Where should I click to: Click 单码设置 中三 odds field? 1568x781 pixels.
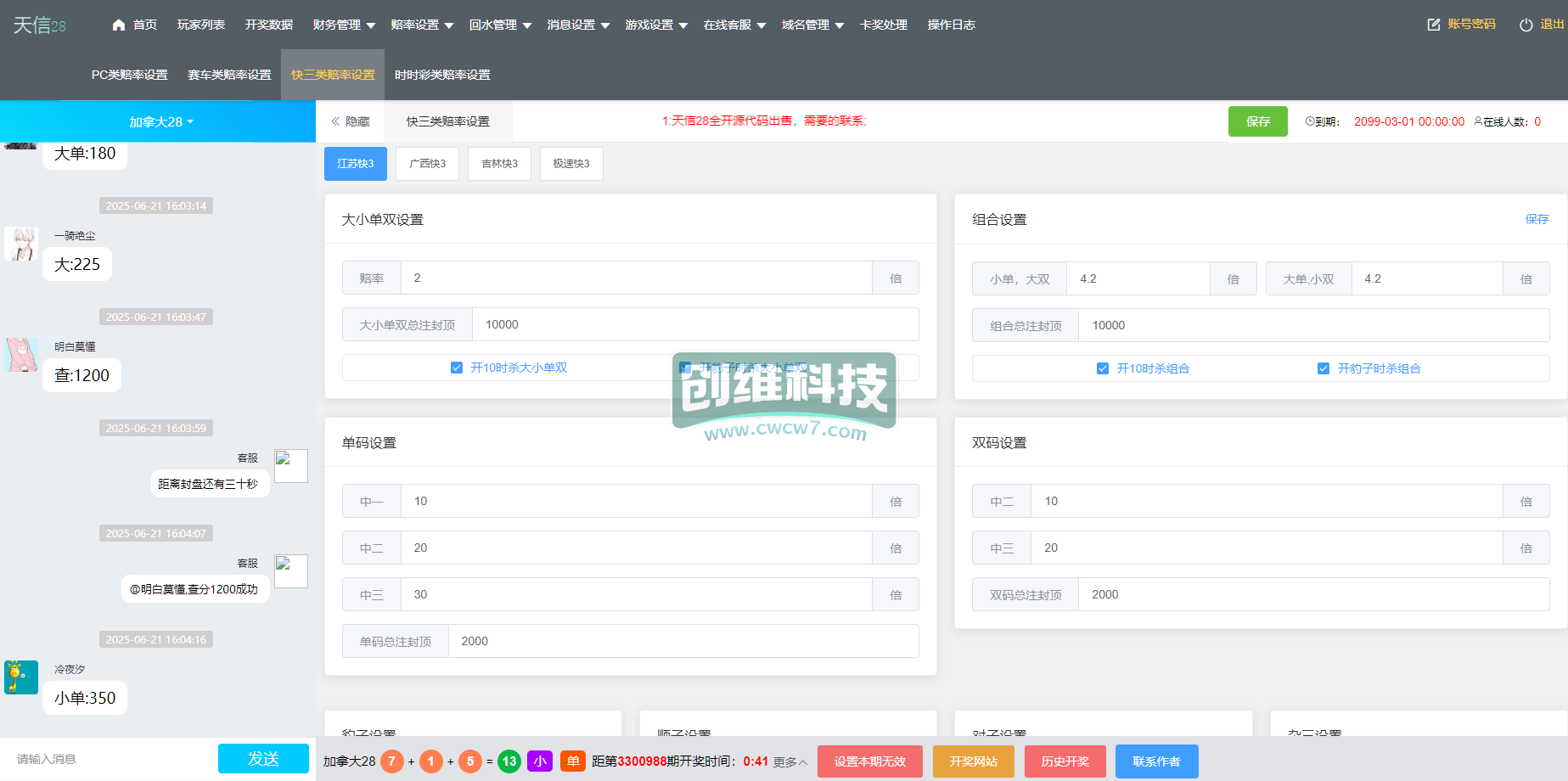tap(637, 594)
